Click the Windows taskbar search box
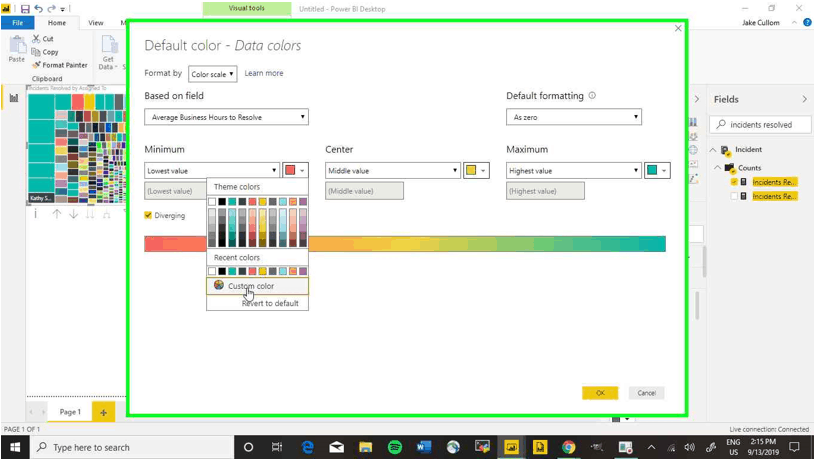This screenshot has width=816, height=461. point(131,447)
